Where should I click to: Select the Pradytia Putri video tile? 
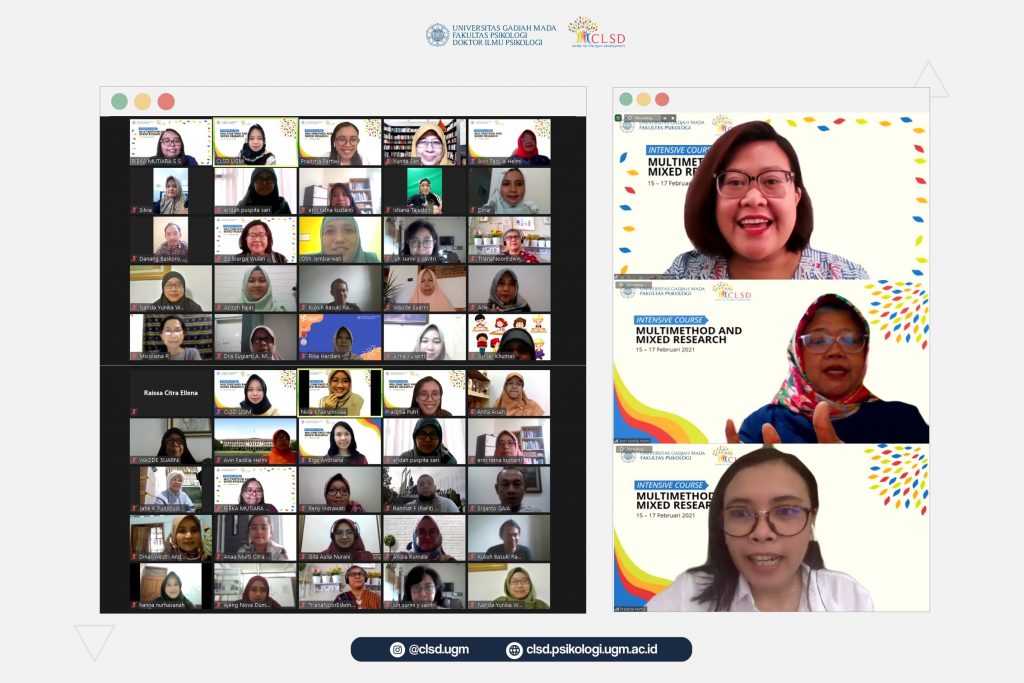point(424,392)
